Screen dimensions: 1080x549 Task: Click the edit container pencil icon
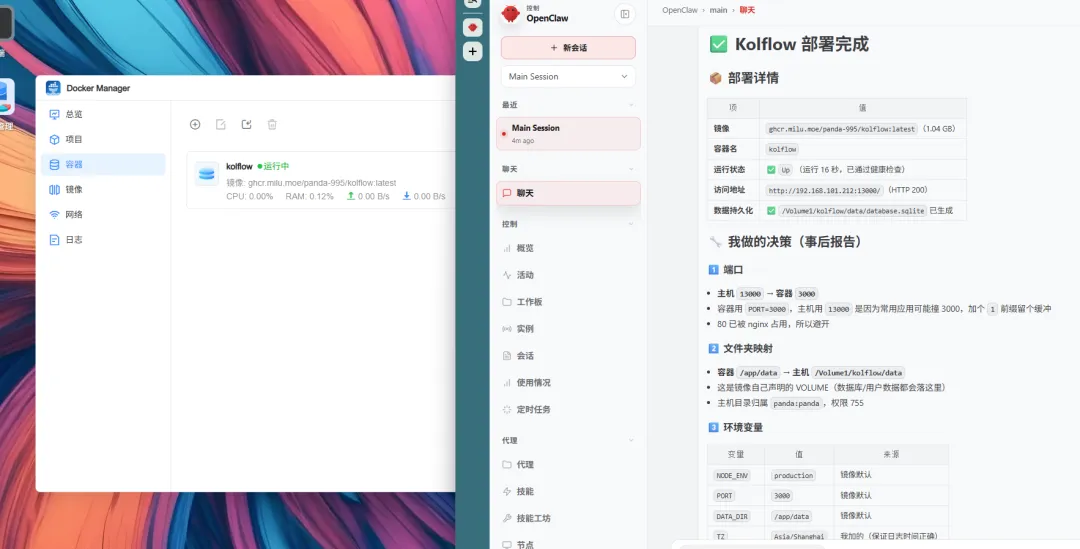pos(220,125)
